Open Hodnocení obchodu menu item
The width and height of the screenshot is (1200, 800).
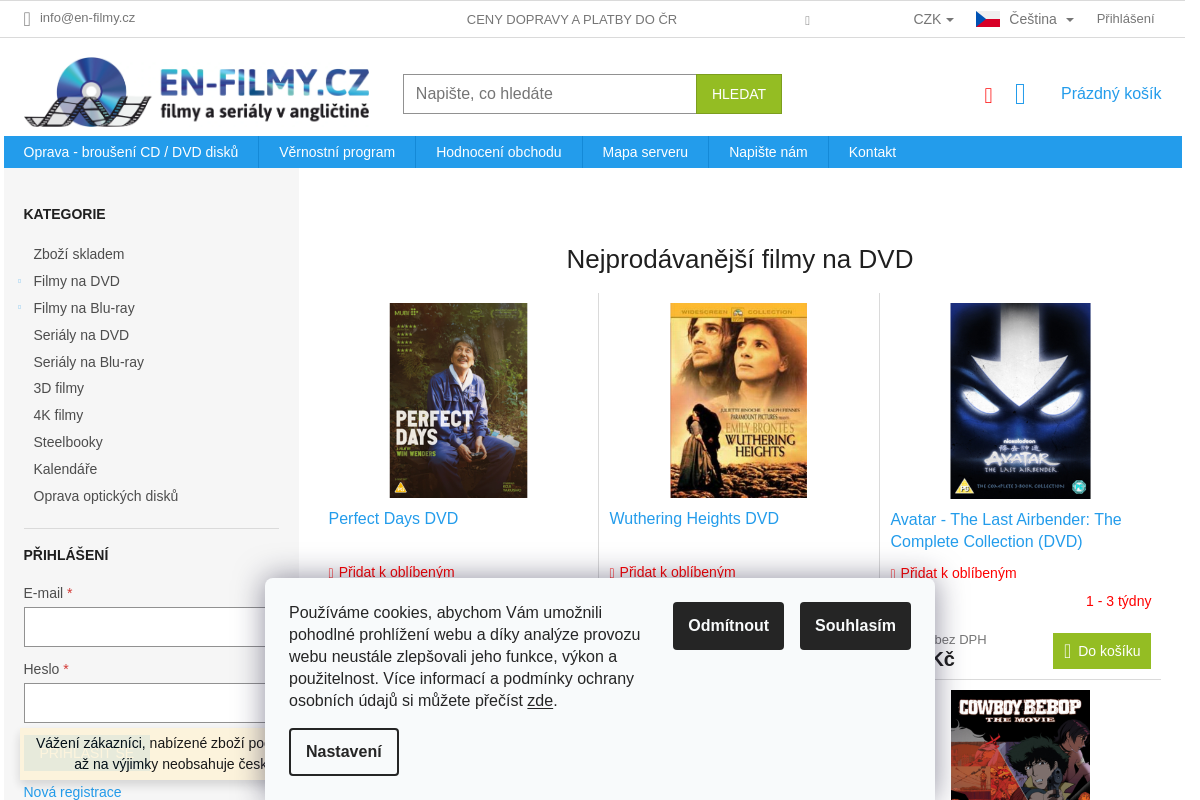coord(499,152)
